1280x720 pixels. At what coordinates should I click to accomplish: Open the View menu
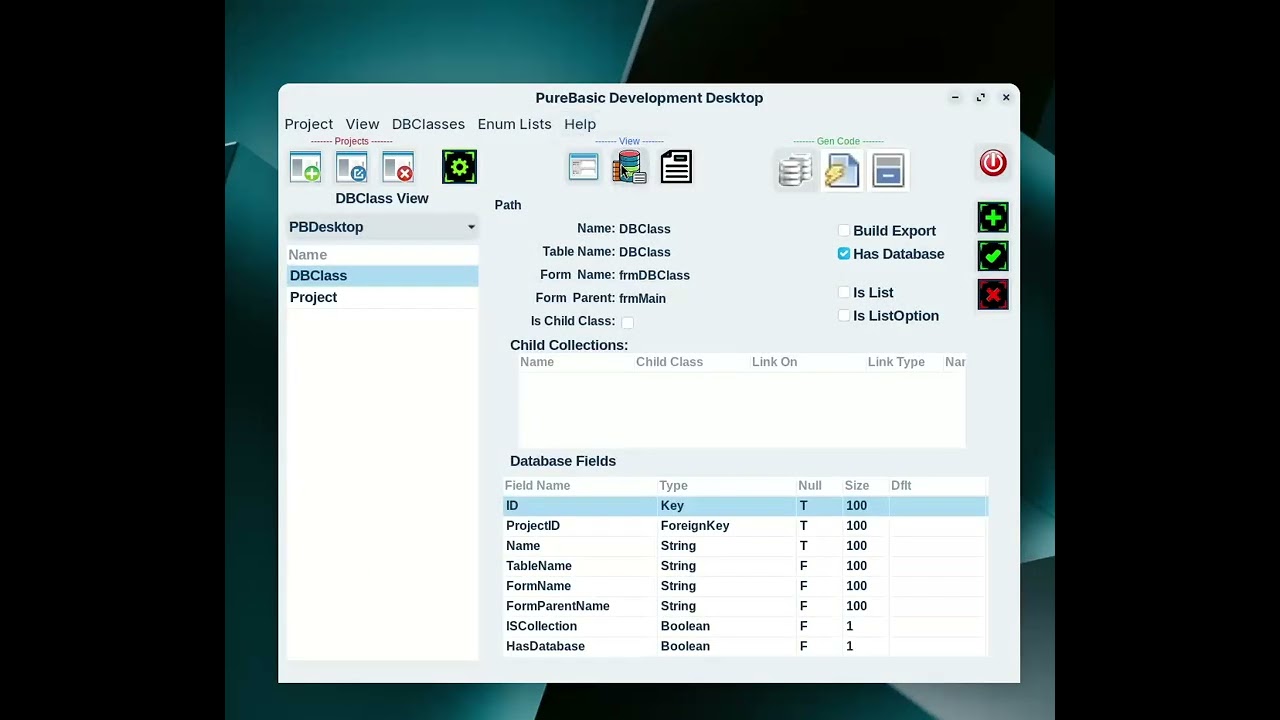(362, 124)
